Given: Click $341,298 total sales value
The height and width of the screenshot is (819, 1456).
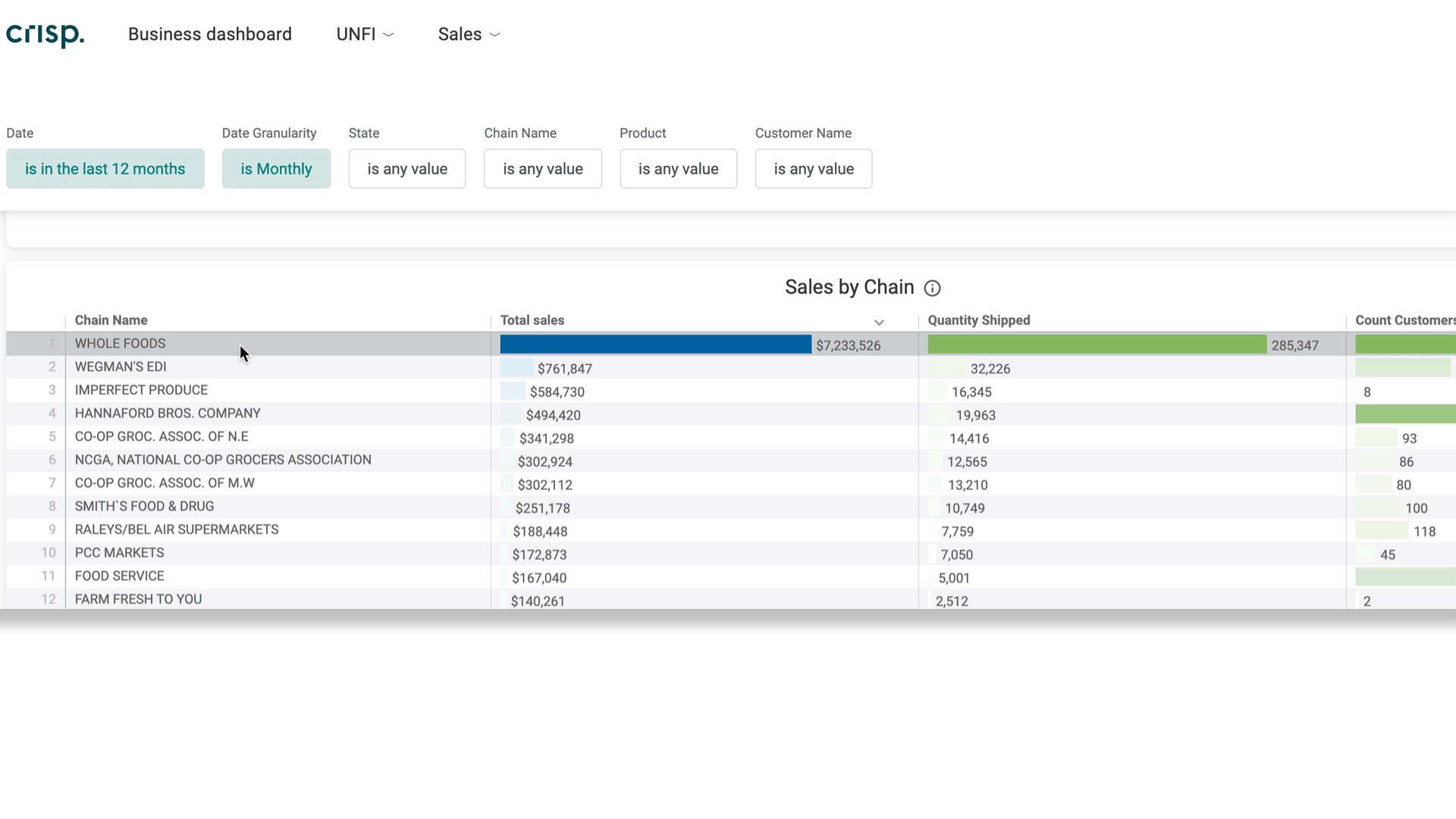Looking at the screenshot, I should 546,439.
